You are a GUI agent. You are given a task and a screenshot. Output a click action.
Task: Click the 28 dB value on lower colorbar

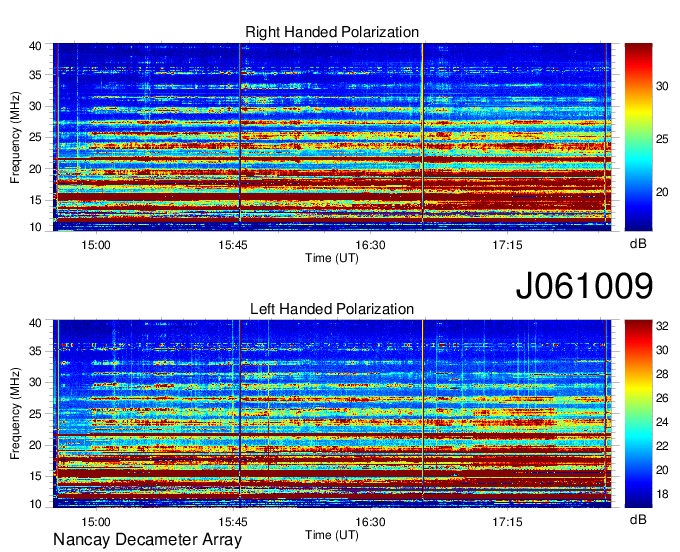pos(662,374)
